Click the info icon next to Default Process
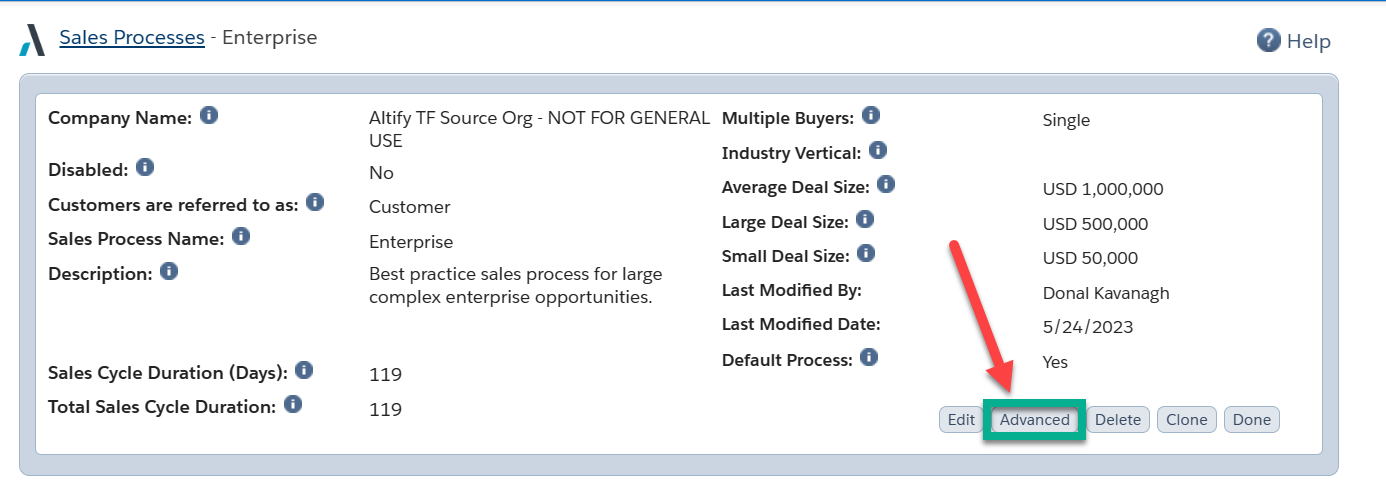The width and height of the screenshot is (1386, 484). (x=869, y=357)
